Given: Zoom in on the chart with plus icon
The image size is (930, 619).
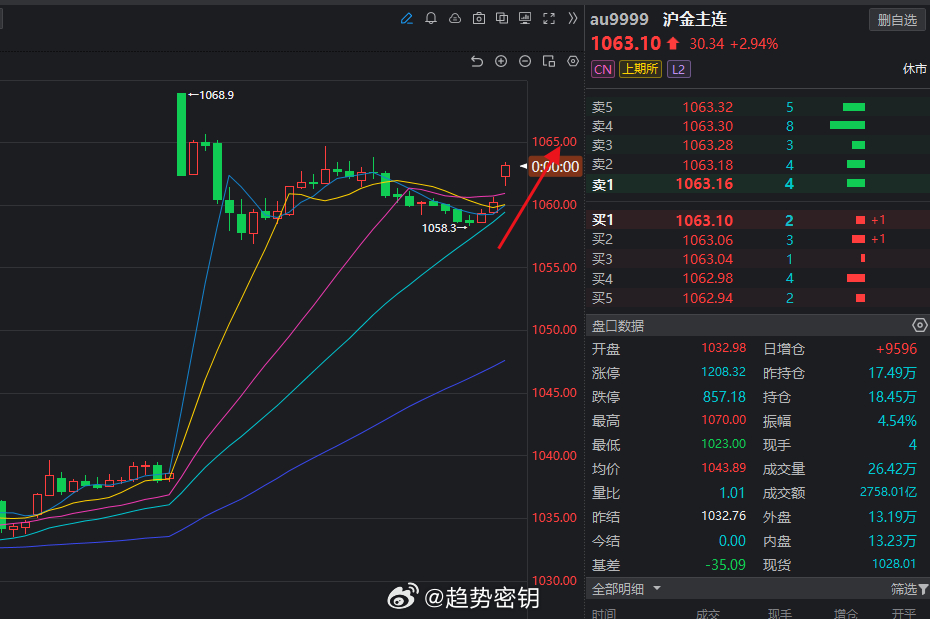Looking at the screenshot, I should tap(500, 61).
